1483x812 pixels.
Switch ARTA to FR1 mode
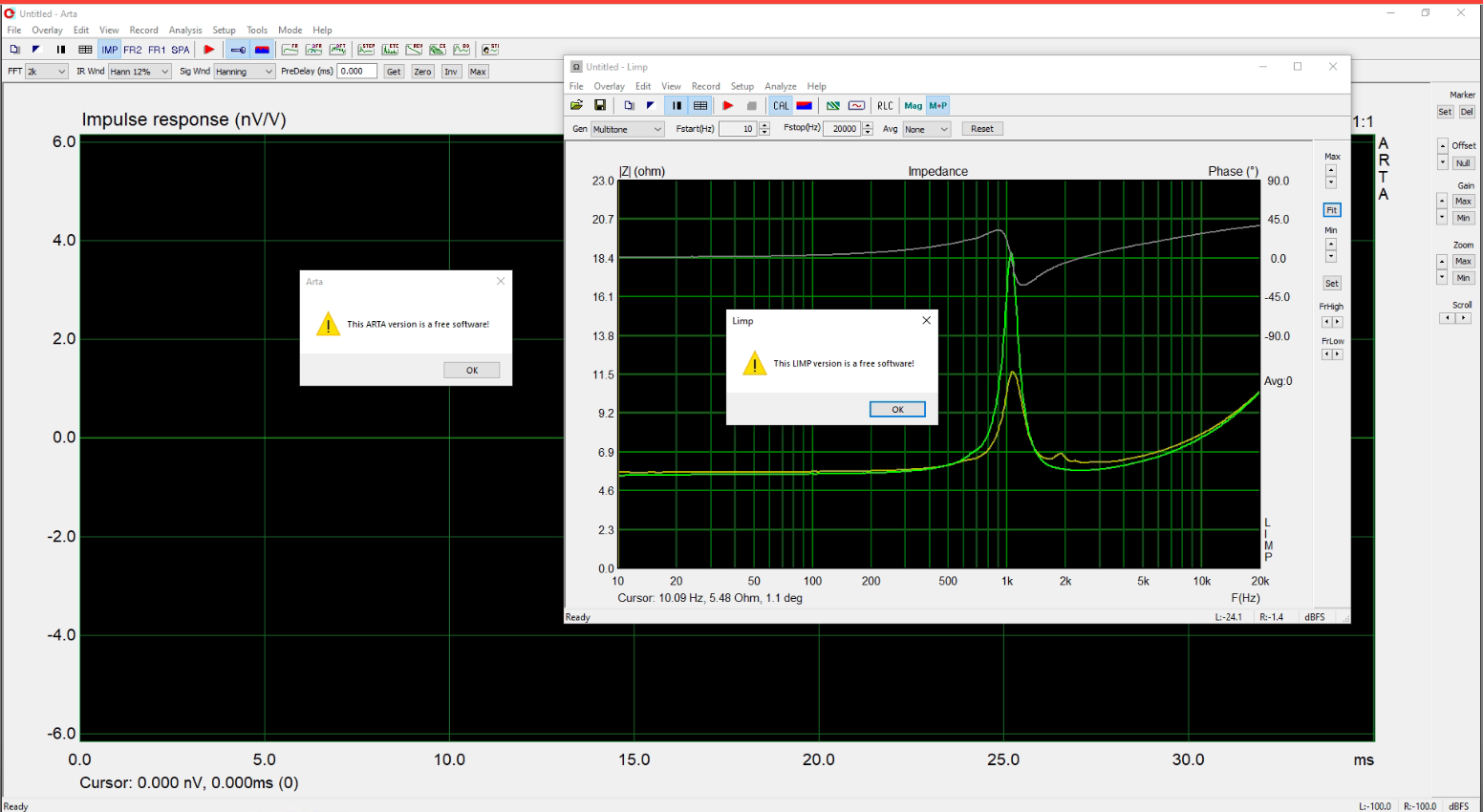coord(157,50)
